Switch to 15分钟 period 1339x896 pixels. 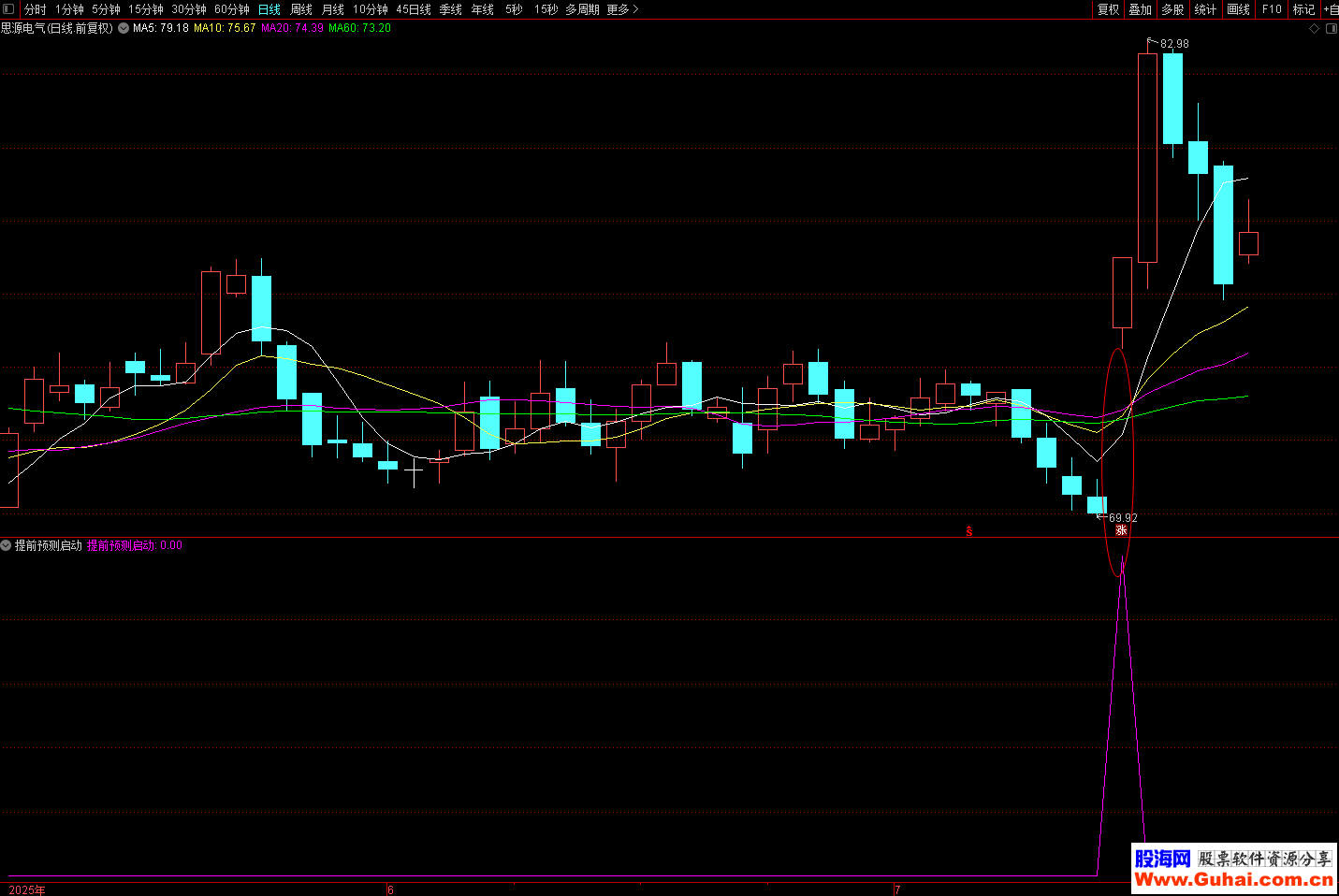pos(146,9)
